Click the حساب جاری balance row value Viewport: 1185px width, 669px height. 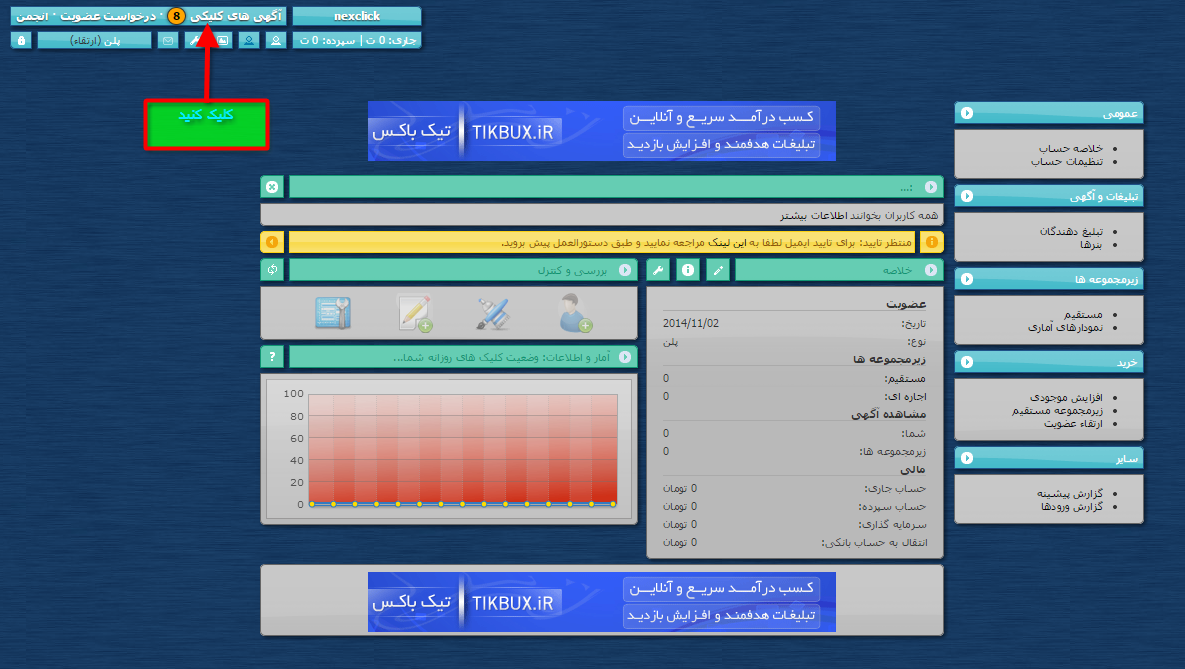point(680,488)
